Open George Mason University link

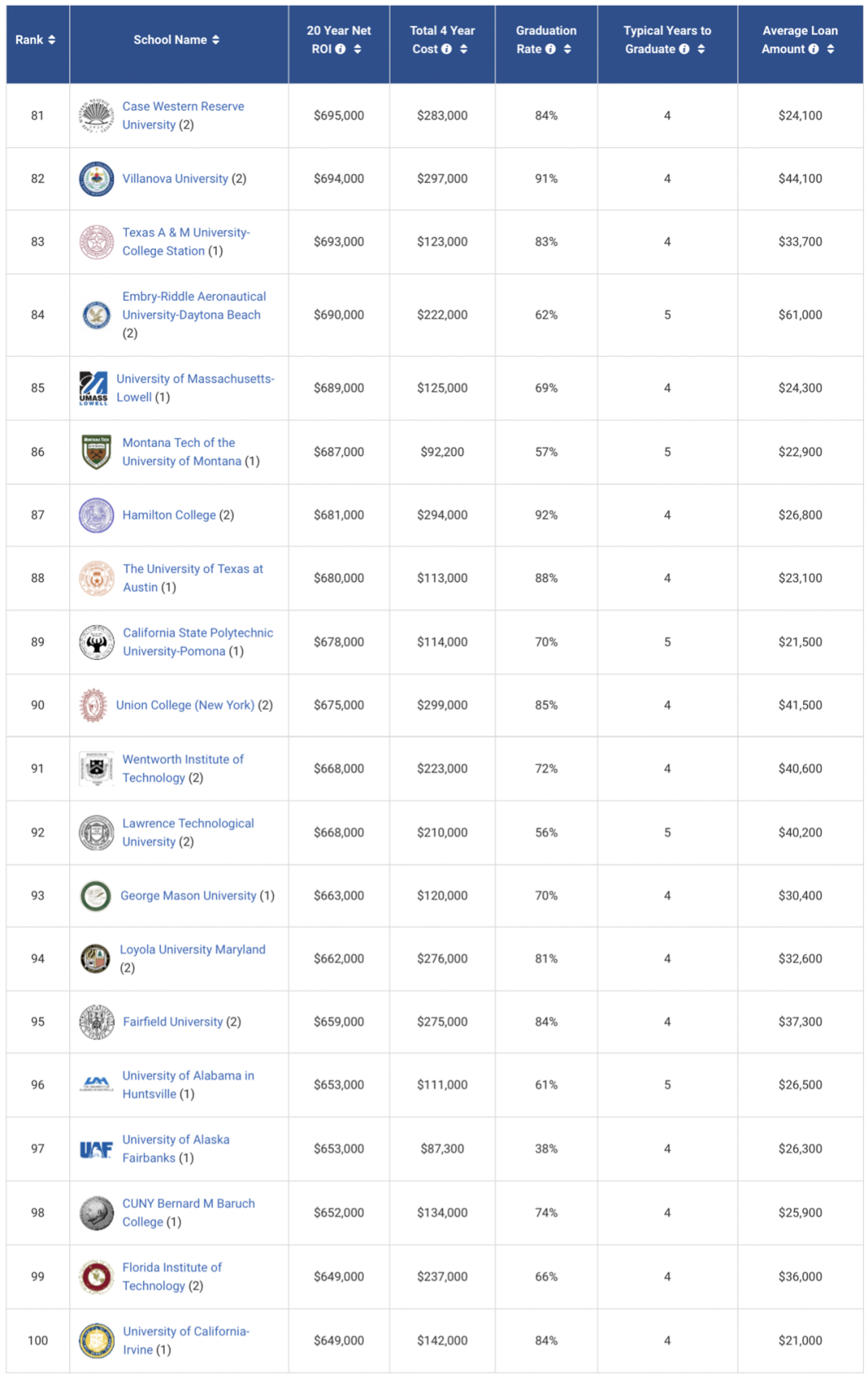188,895
